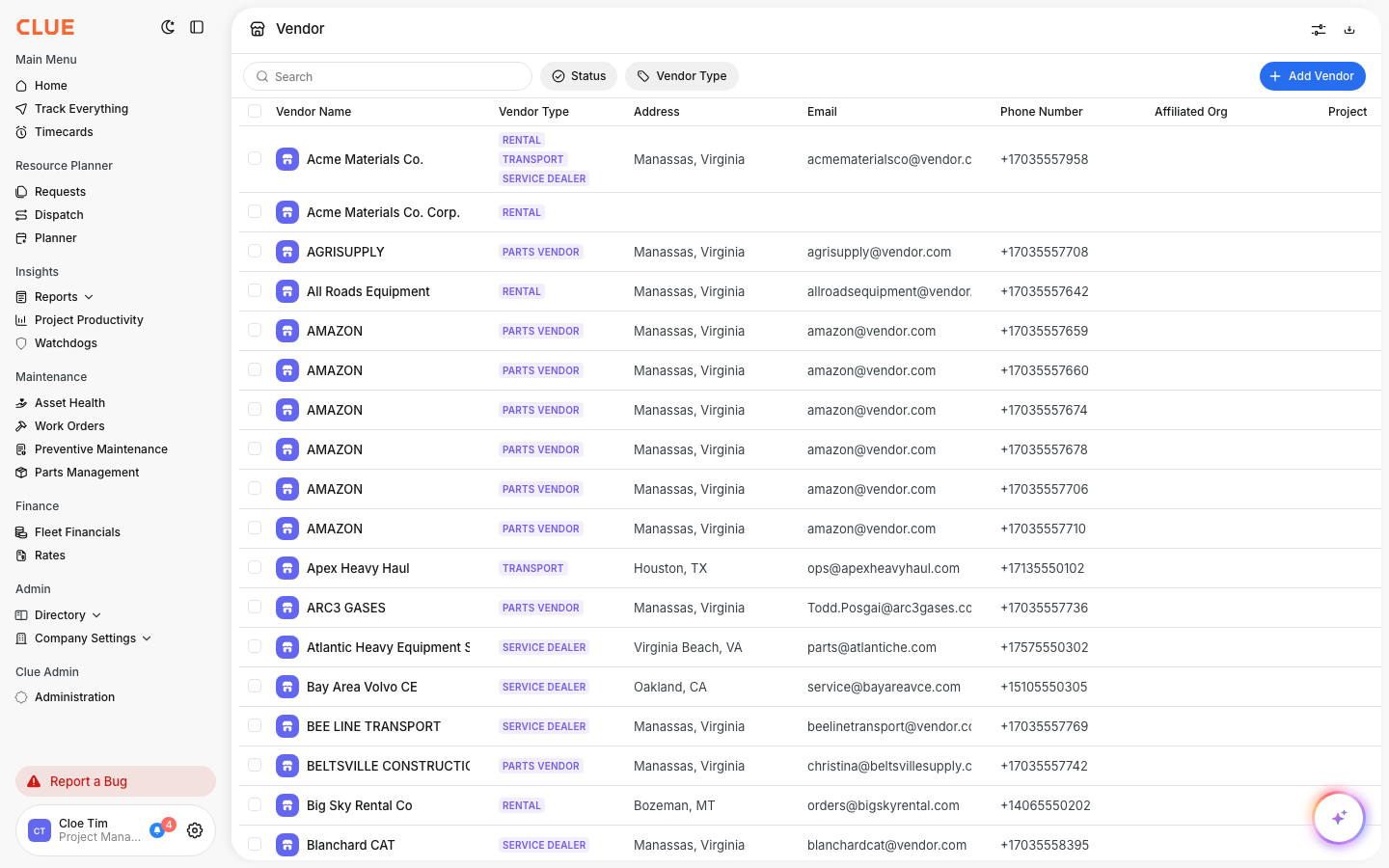Check the ARC3 GASES row checkbox
Viewport: 1389px width, 868px height.
pyautogui.click(x=255, y=607)
